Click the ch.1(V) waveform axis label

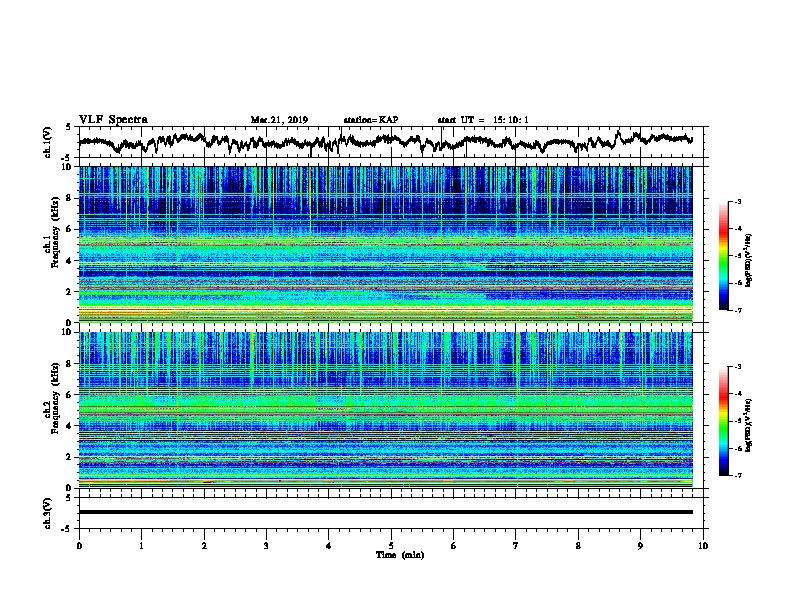[x=47, y=142]
